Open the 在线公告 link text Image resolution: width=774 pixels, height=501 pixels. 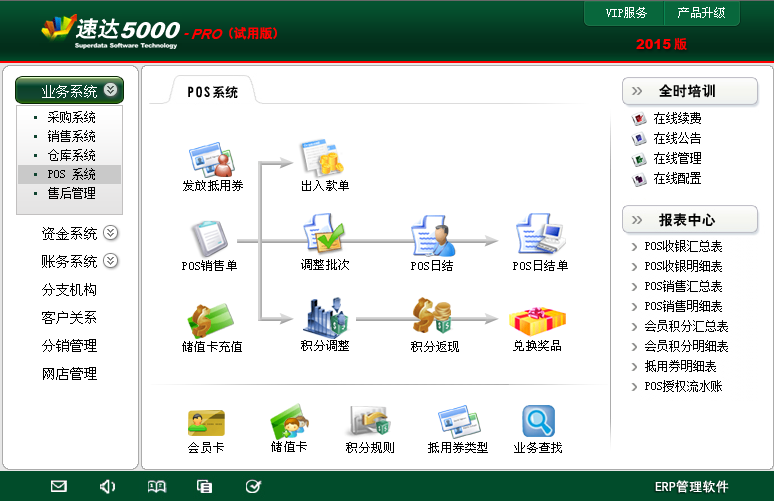(x=677, y=138)
